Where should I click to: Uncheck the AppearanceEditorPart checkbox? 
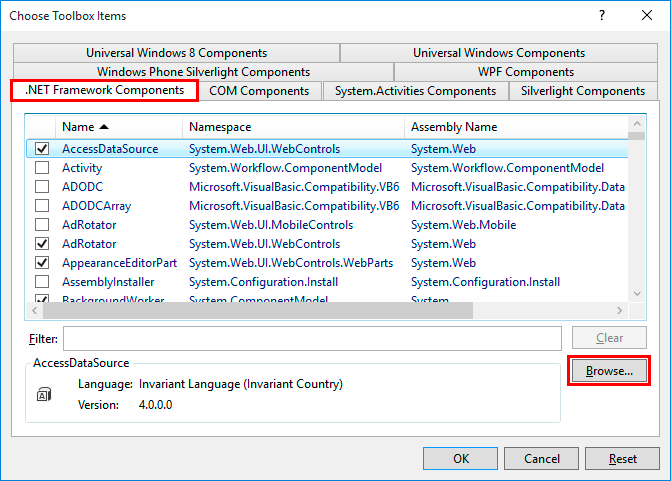[42, 262]
